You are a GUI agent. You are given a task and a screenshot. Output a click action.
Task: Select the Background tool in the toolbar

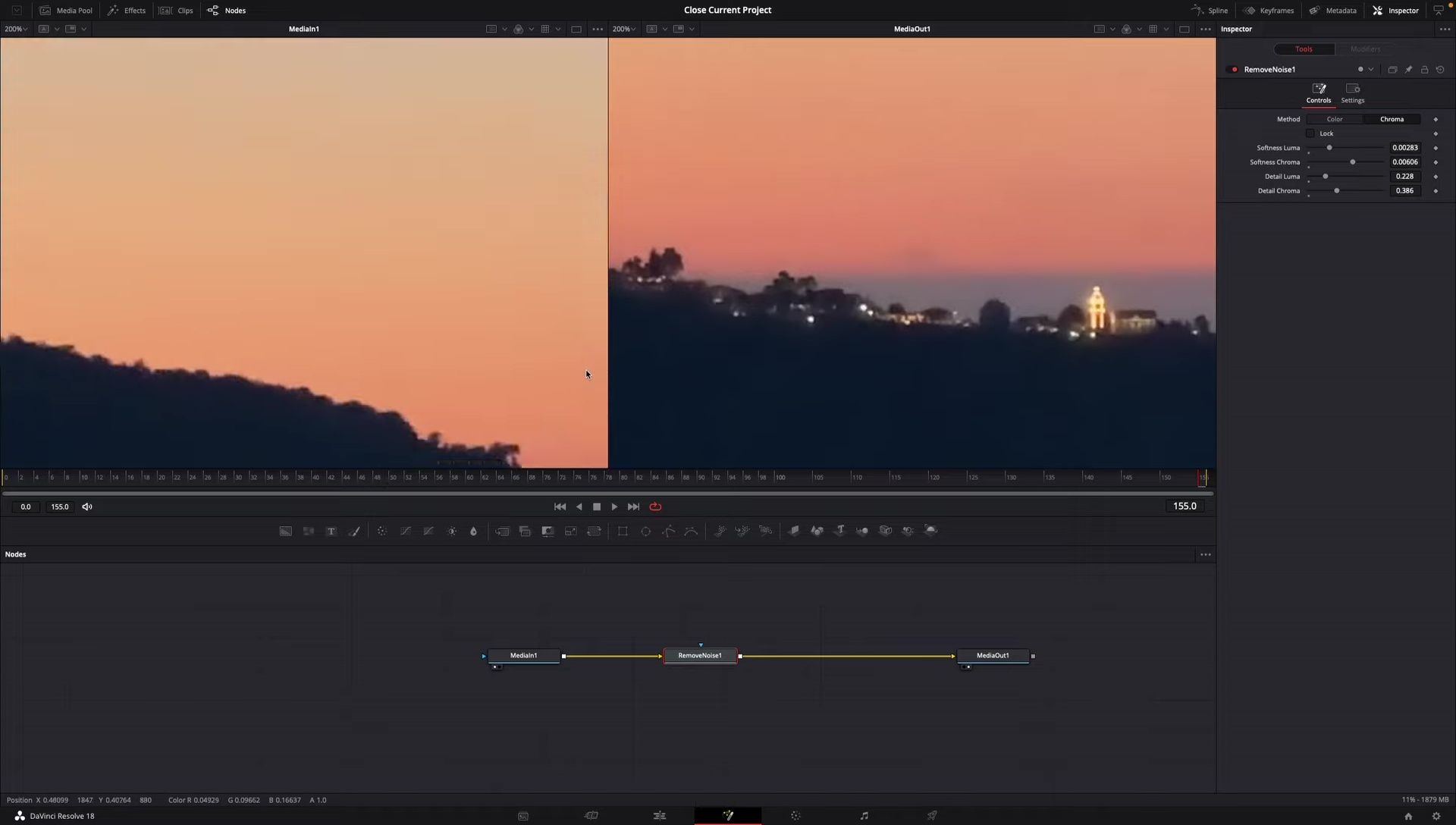[x=285, y=532]
